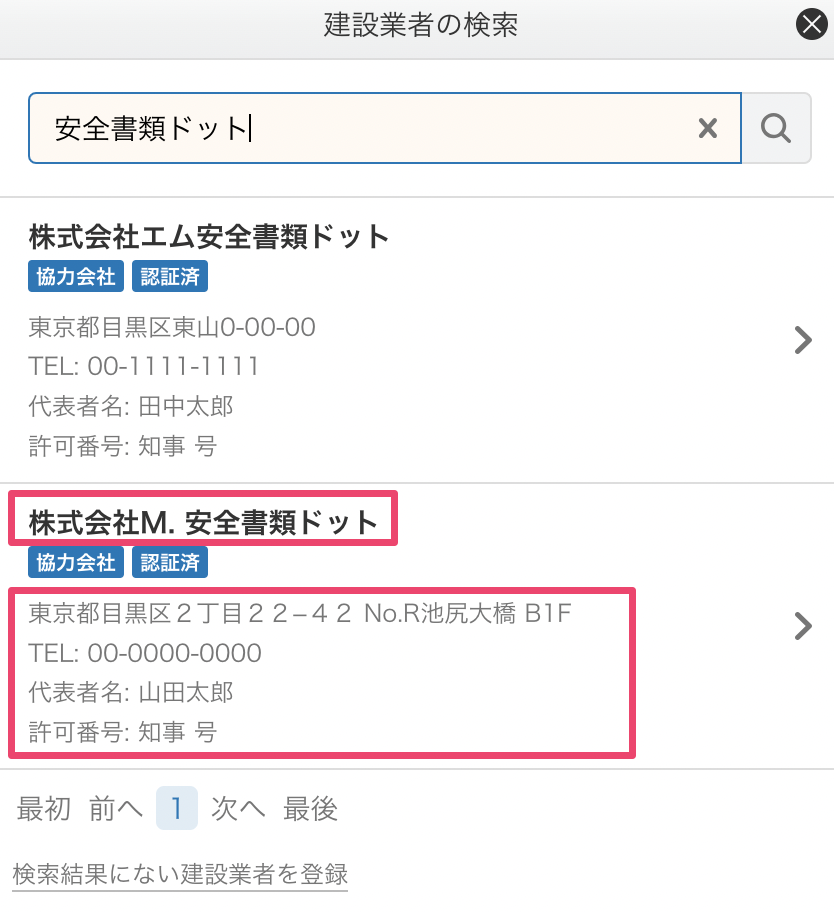834x912 pixels.
Task: Click address 東京都目黒区東山0-00-00
Action: pyautogui.click(x=172, y=327)
